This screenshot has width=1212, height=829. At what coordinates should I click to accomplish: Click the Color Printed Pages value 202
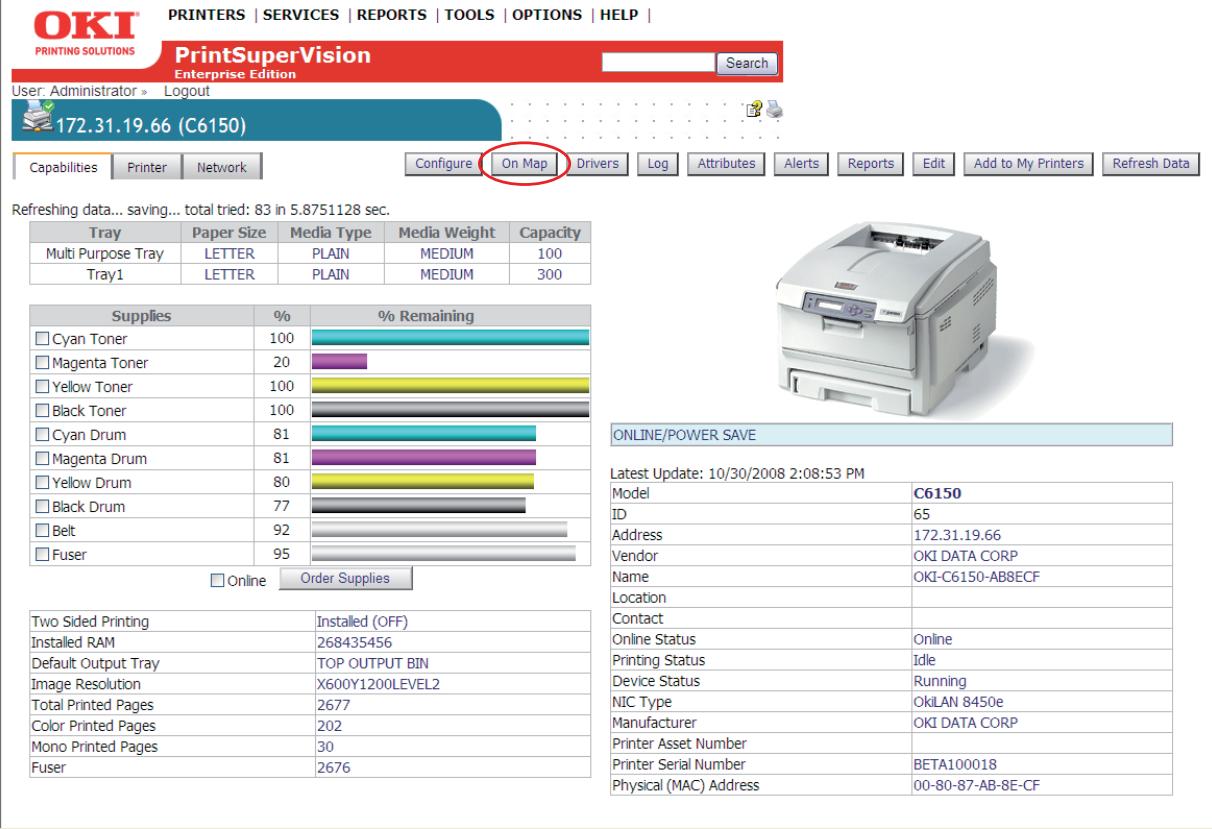[329, 726]
